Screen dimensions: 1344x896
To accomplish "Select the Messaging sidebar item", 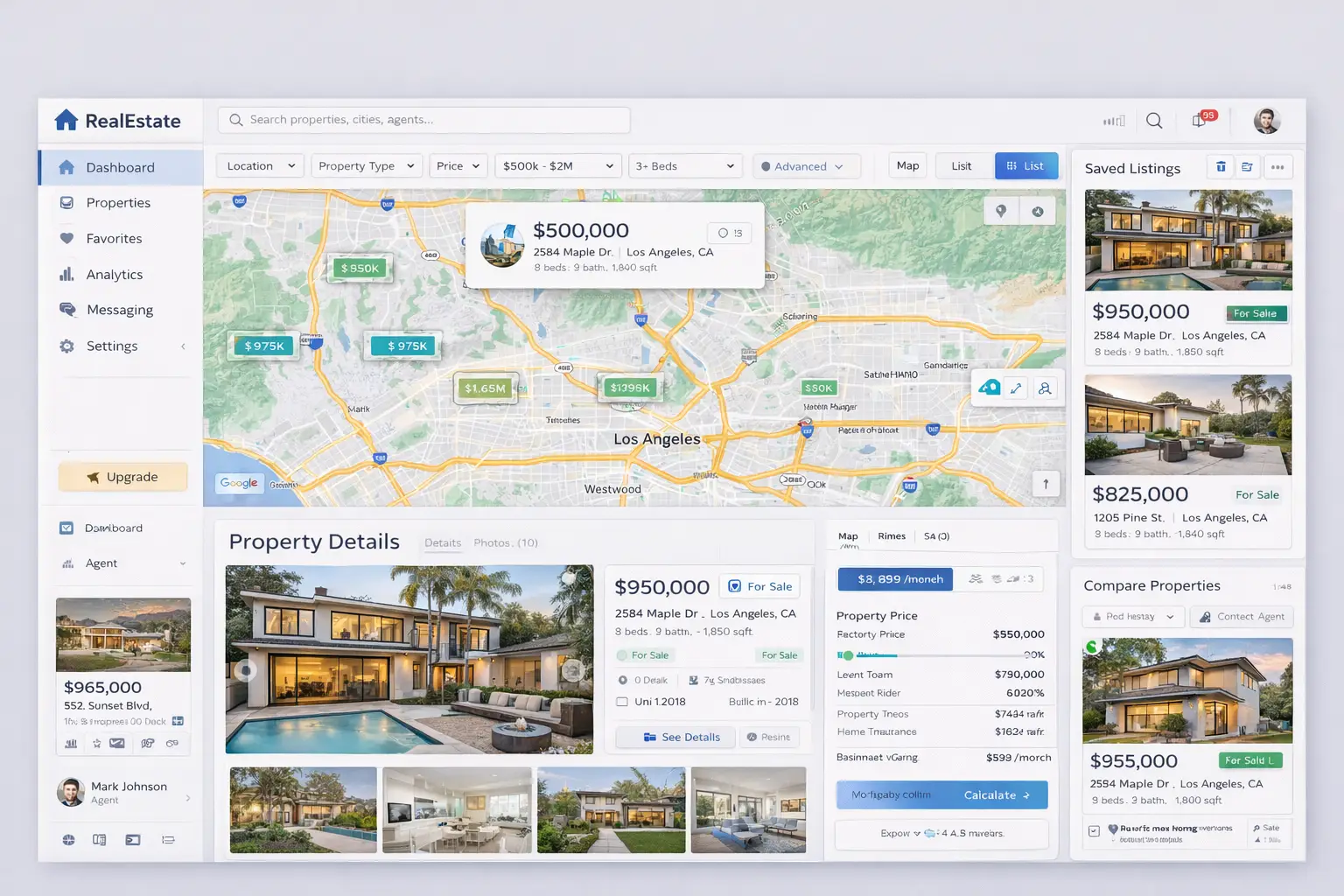I will (122, 310).
